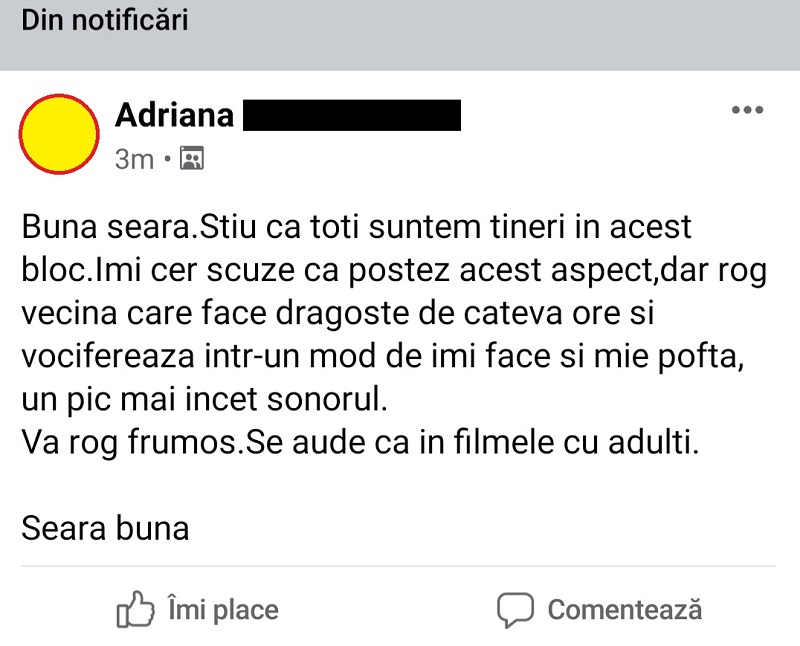Viewport: 800px width, 646px height.
Task: Click the 3m timestamp link
Action: click(x=135, y=158)
